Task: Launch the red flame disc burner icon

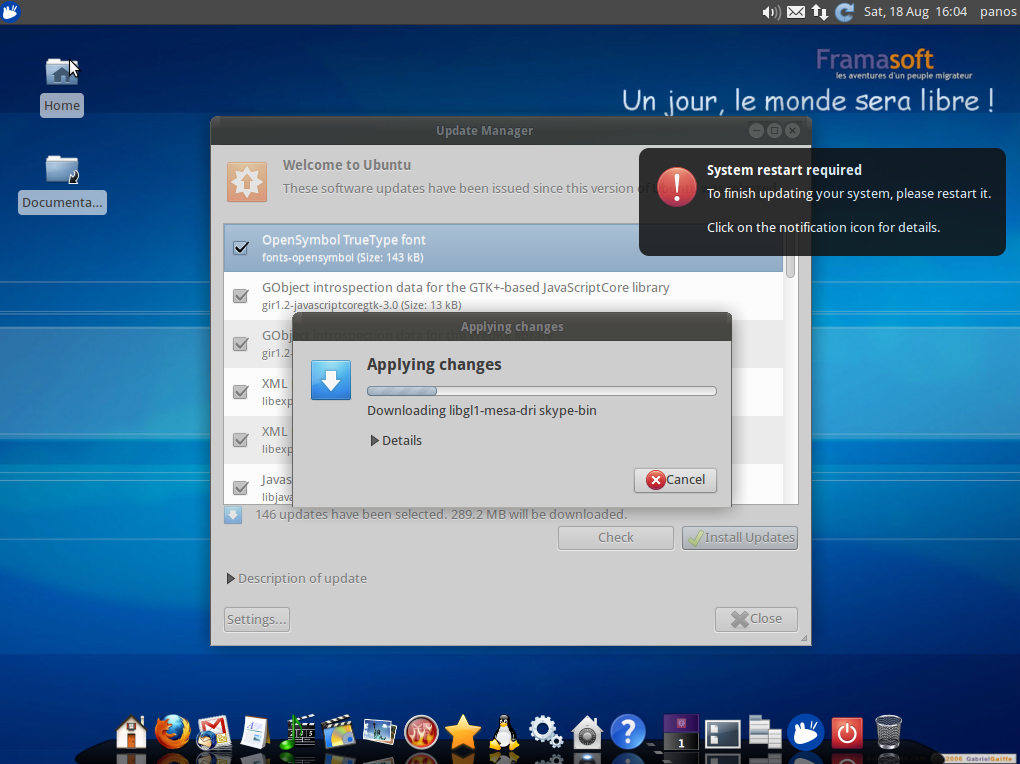Action: pos(422,733)
